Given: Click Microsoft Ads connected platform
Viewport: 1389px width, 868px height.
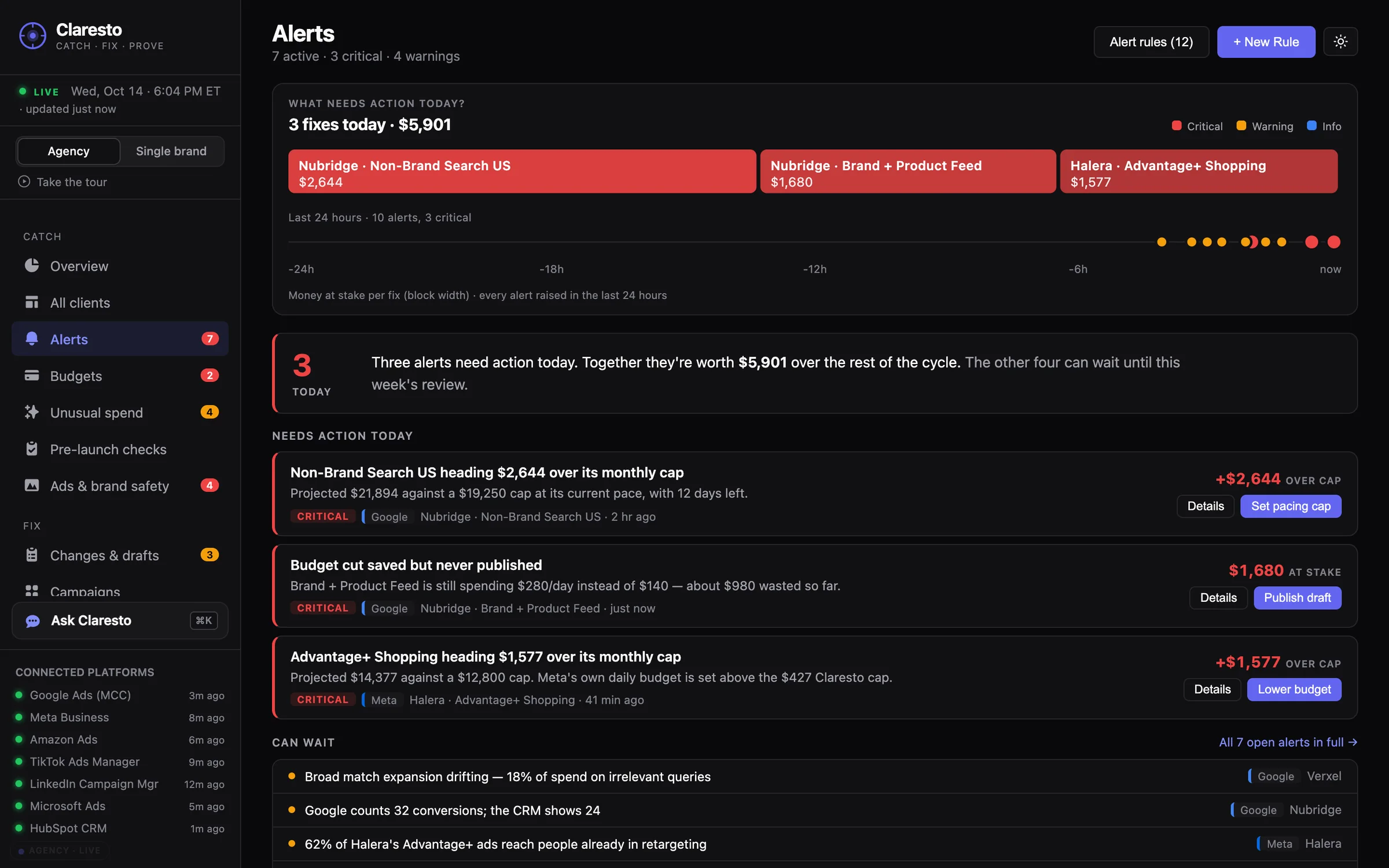Looking at the screenshot, I should (120, 806).
